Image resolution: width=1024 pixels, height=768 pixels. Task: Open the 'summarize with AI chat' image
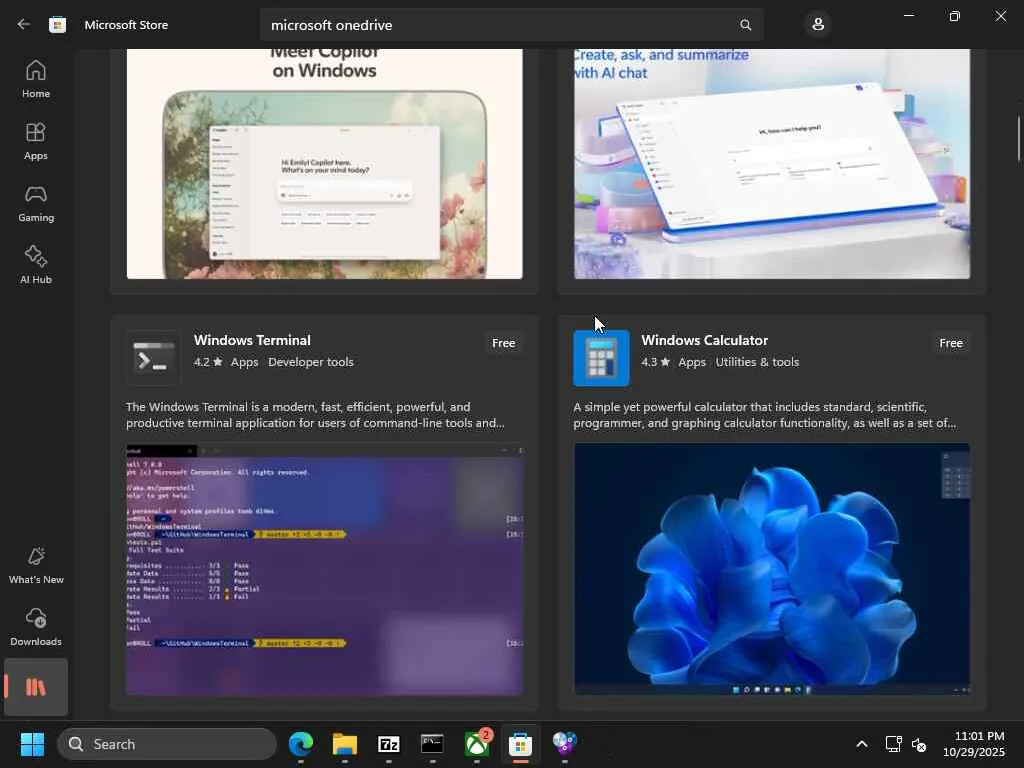click(x=772, y=164)
